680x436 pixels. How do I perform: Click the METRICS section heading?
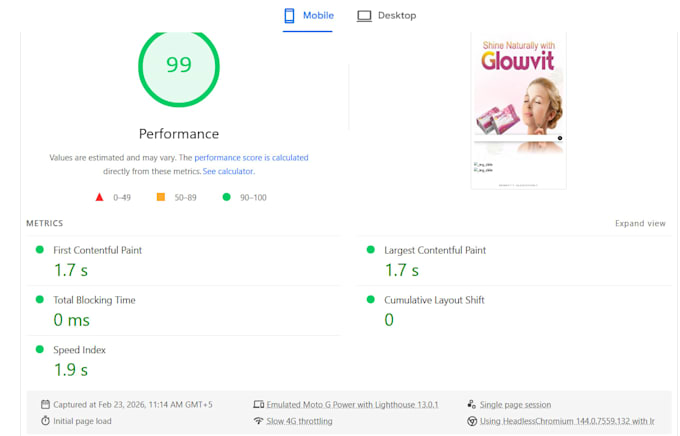(x=45, y=223)
